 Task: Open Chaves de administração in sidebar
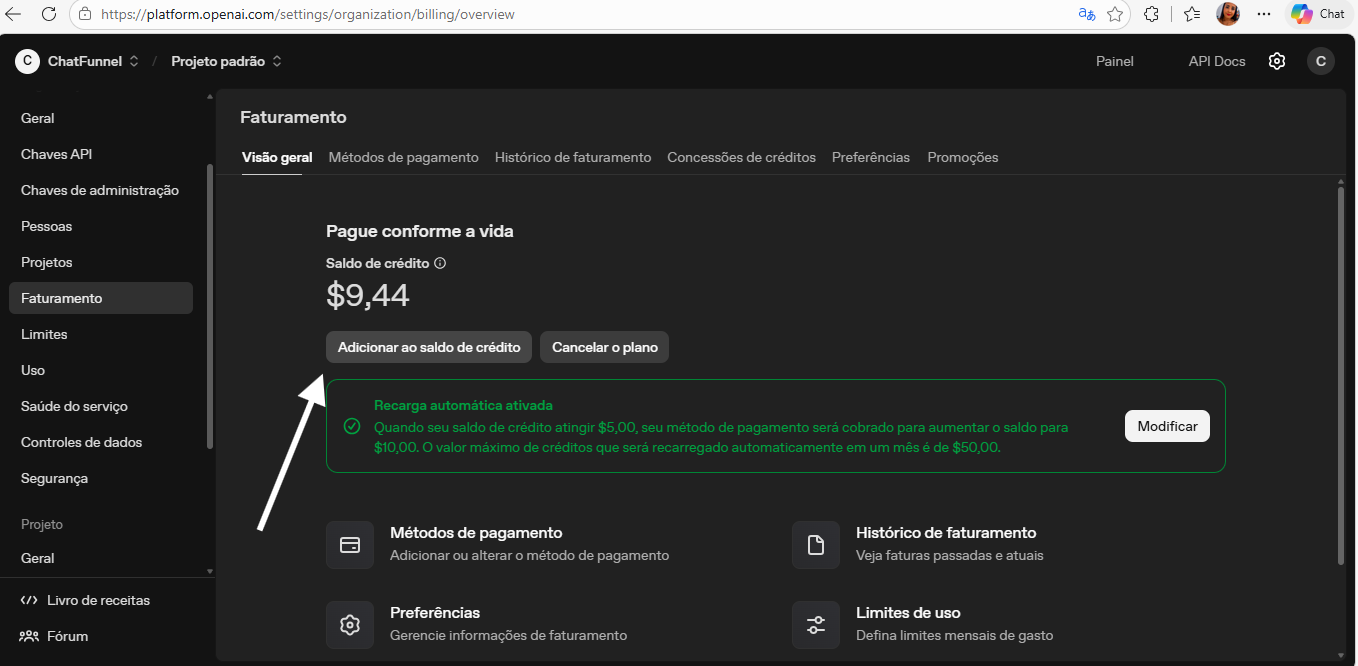pyautogui.click(x=101, y=190)
